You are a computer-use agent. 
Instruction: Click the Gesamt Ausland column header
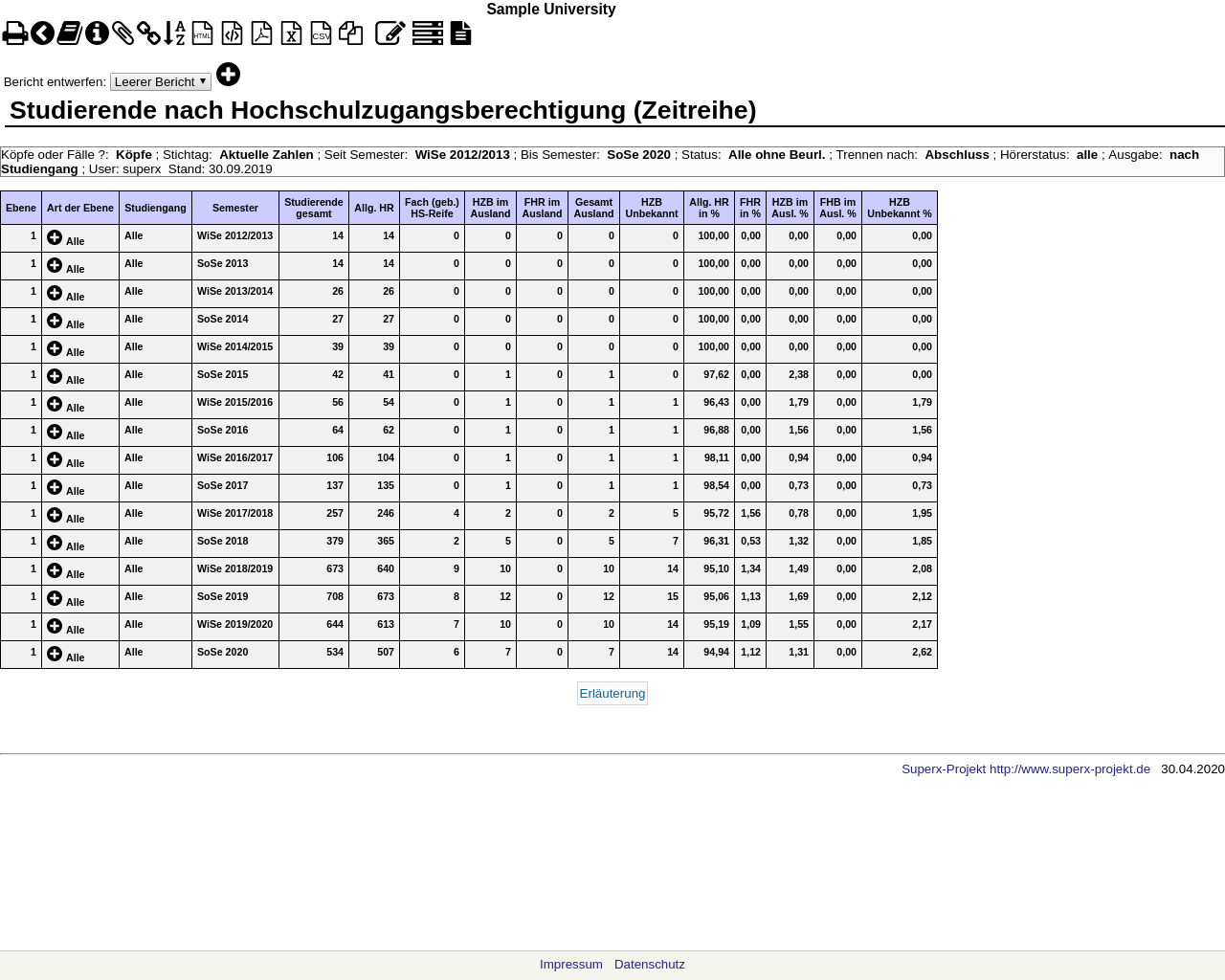tap(593, 208)
